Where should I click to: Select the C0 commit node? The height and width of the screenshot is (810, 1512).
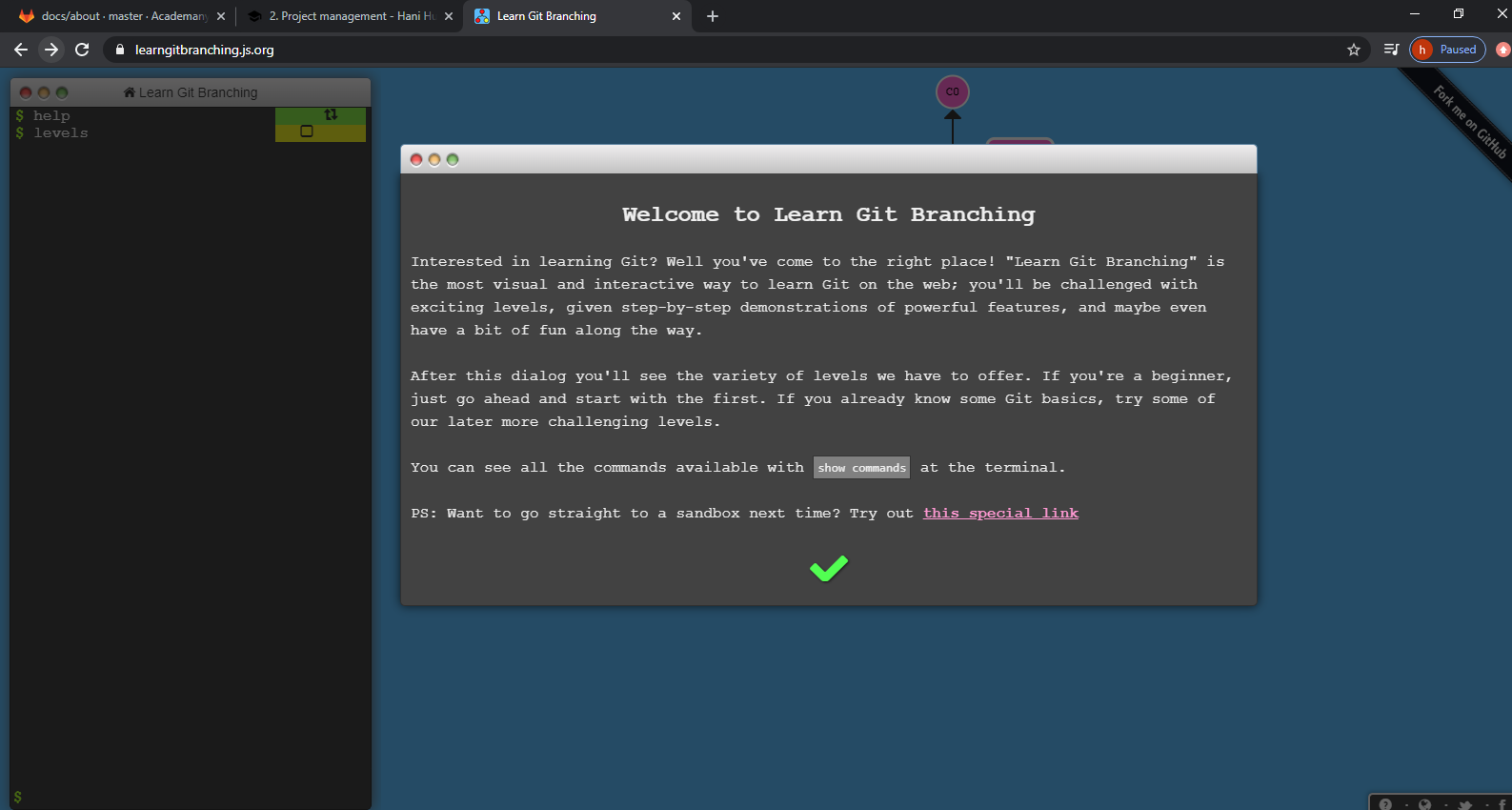[953, 91]
